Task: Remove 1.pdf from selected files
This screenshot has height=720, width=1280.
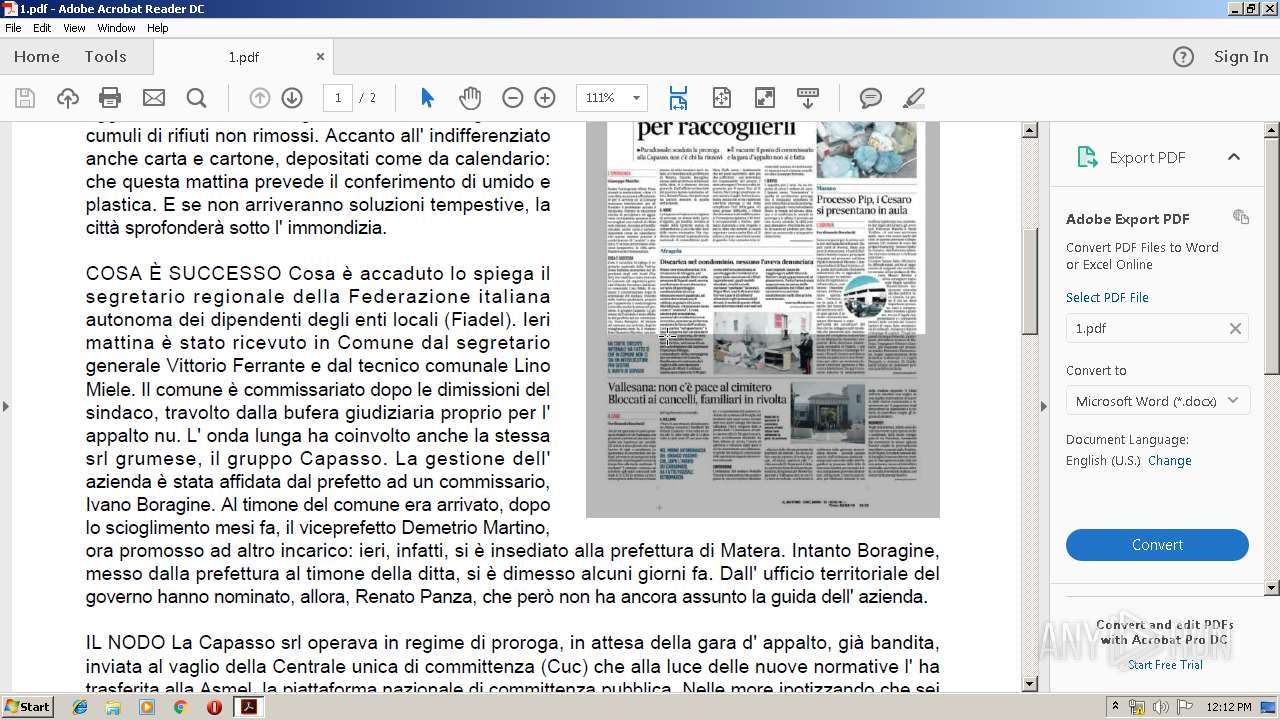Action: point(1235,328)
